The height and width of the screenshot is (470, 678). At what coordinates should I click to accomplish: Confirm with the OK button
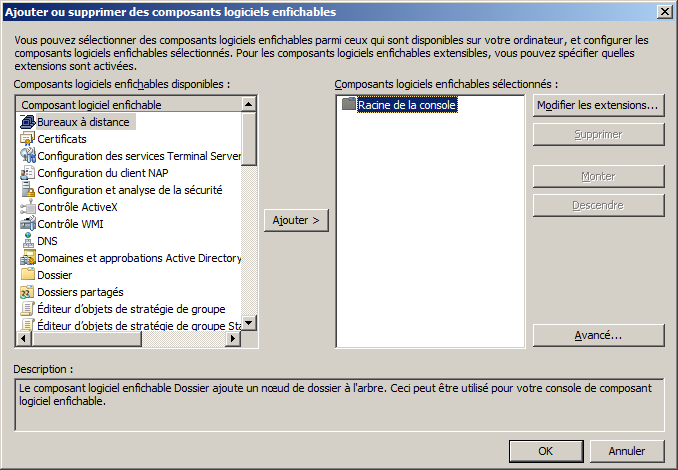(x=545, y=451)
